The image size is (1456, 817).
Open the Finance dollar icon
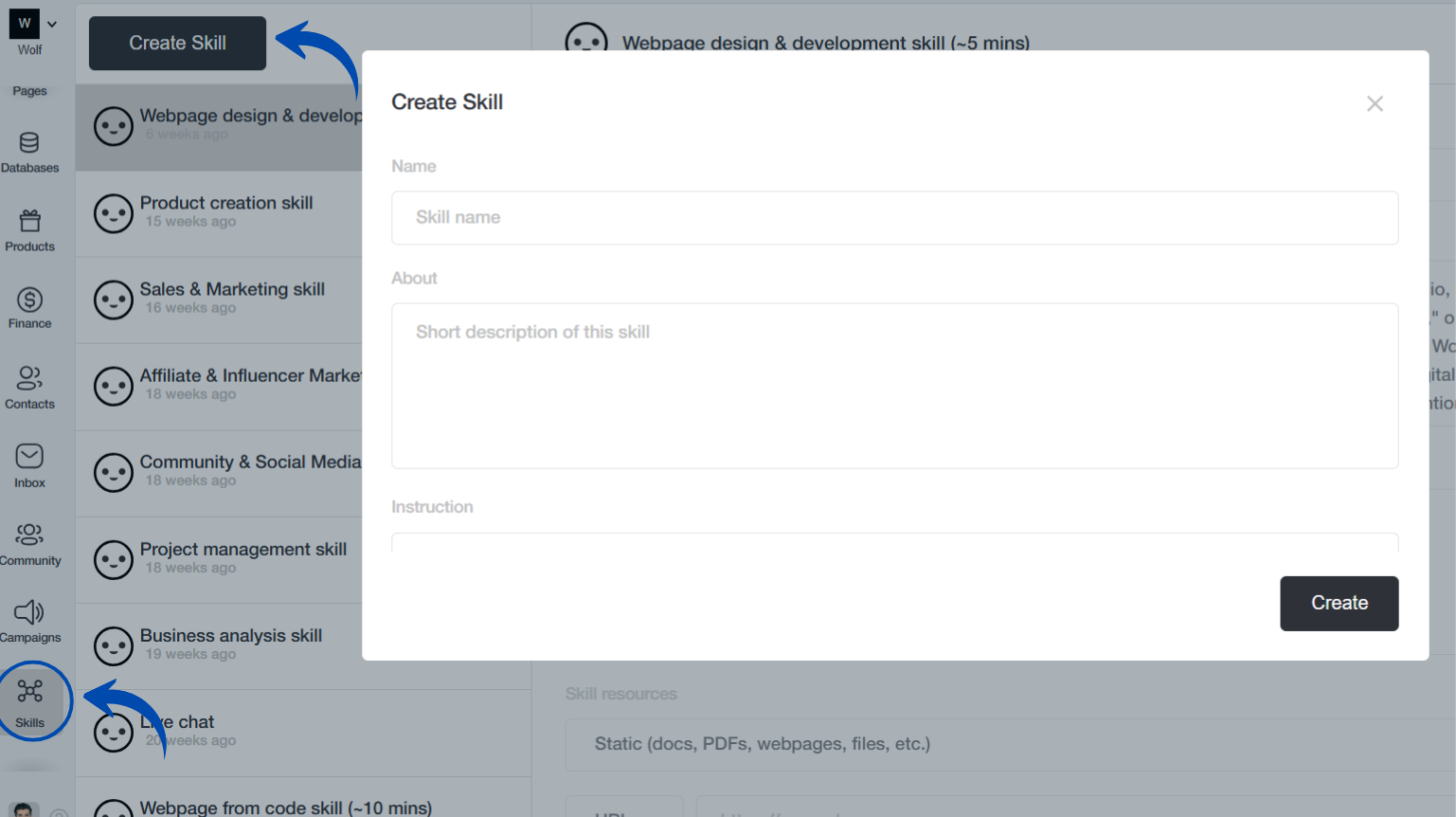(29, 300)
